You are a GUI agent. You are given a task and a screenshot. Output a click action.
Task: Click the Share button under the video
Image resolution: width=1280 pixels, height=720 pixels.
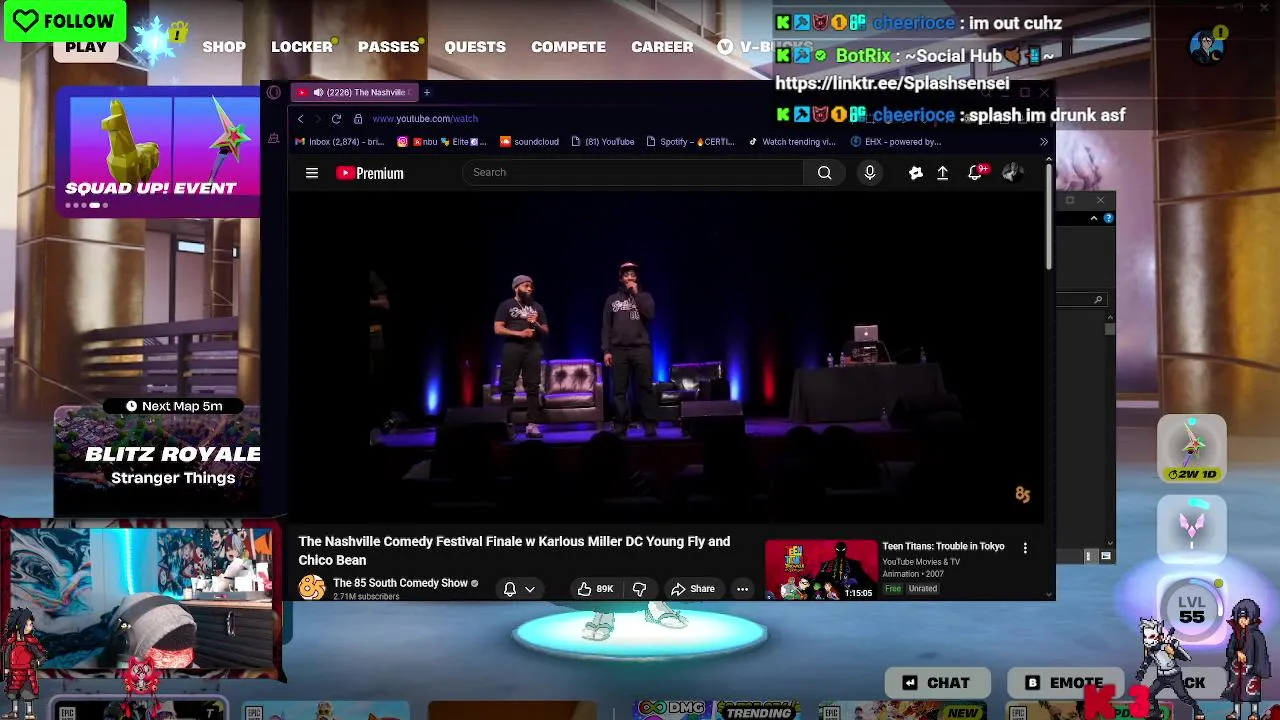[693, 589]
